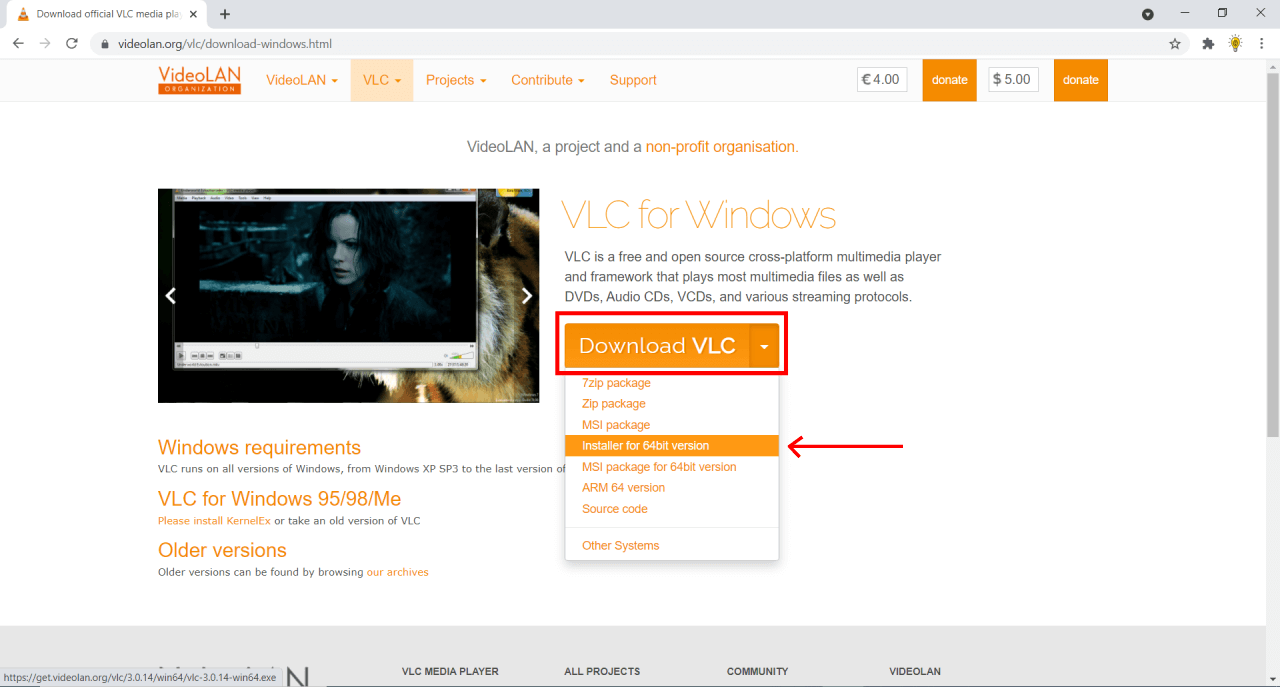Choose Installer for 64bit version
The height and width of the screenshot is (687, 1280).
click(672, 446)
